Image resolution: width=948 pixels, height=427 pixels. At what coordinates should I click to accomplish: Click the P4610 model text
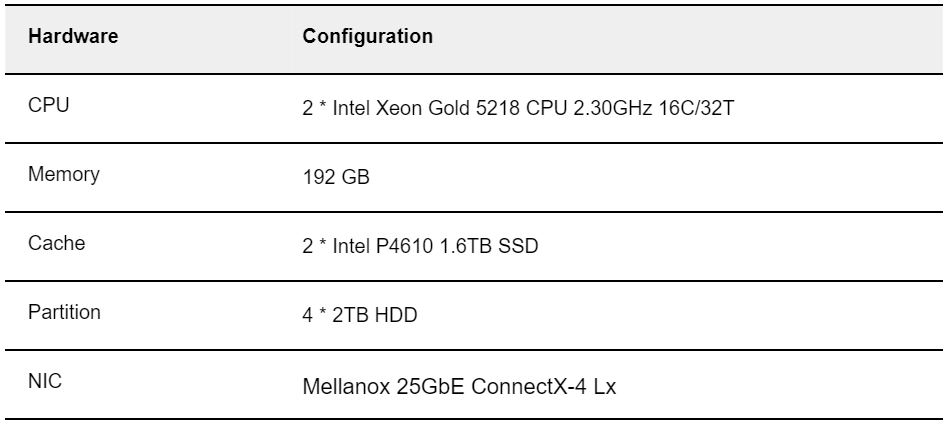pos(404,247)
